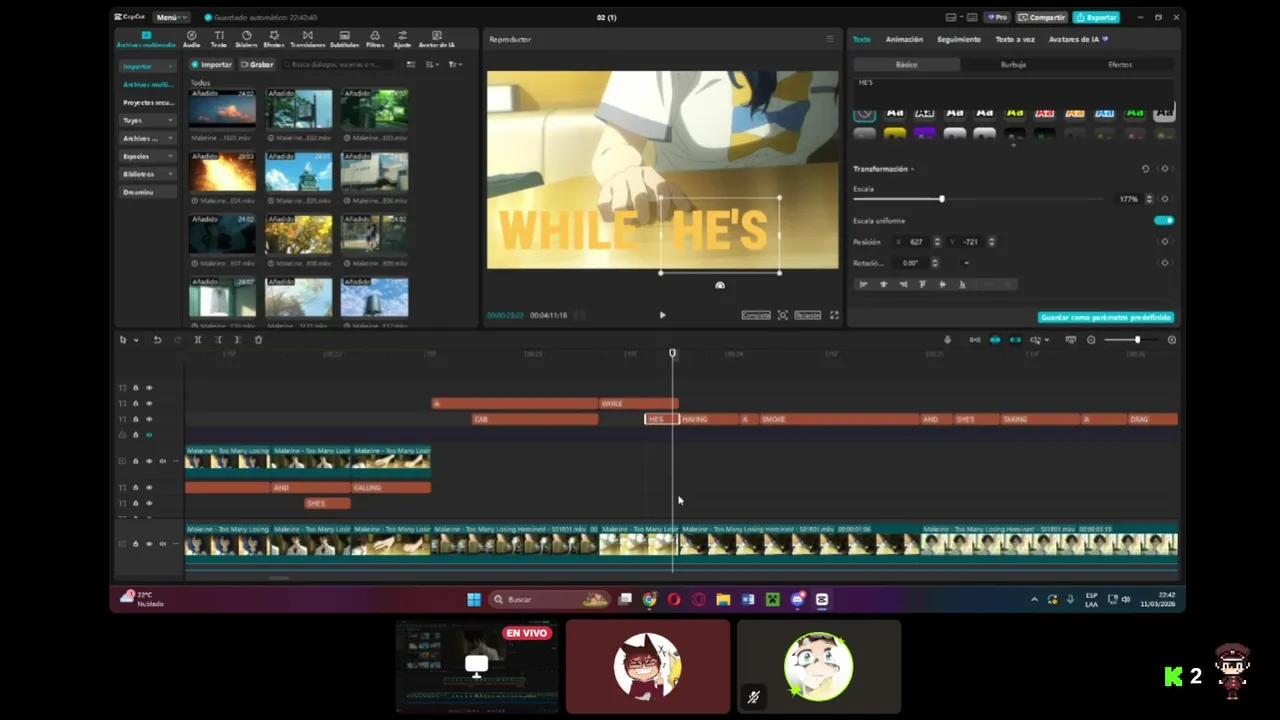Image resolution: width=1280 pixels, height=720 pixels.
Task: Expand the Tuyos sidebar section
Action: click(147, 120)
